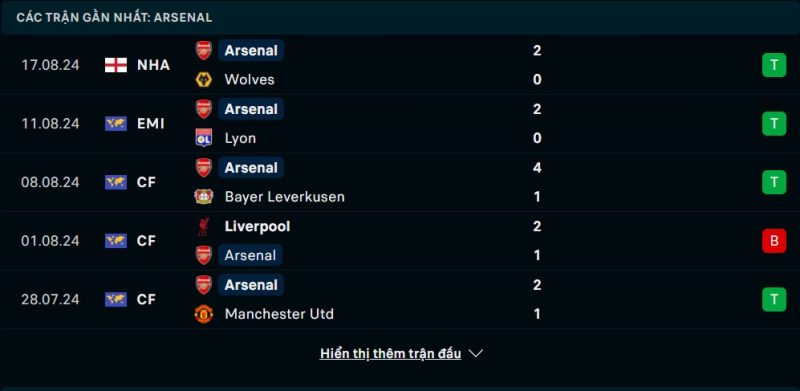Open "Hiển thị thêm trận đấu" link
Image resolution: width=800 pixels, height=391 pixels.
point(390,353)
